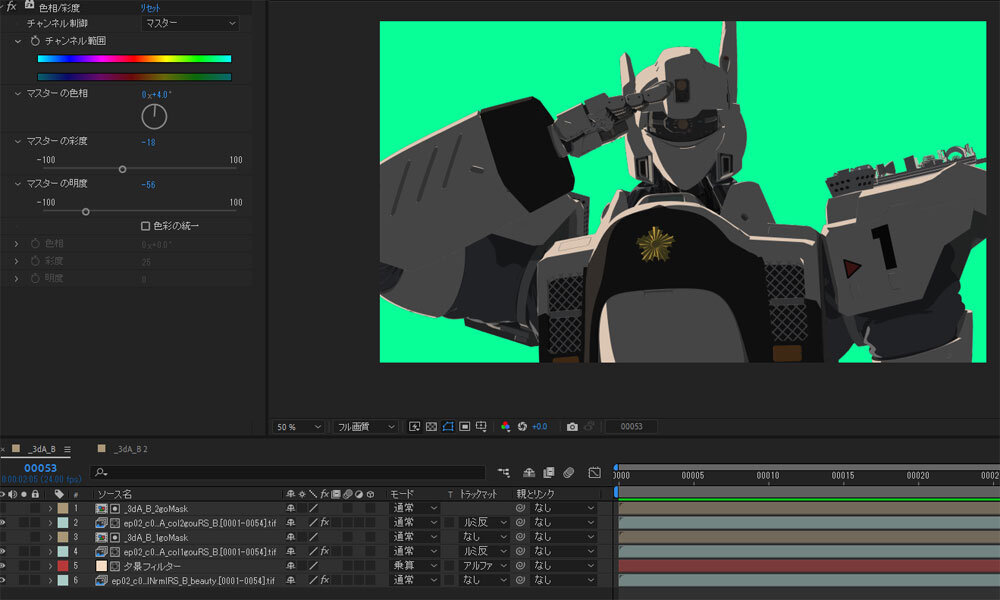Click the Master Hue value 0x+4.0°
This screenshot has width=1000, height=600.
click(156, 94)
